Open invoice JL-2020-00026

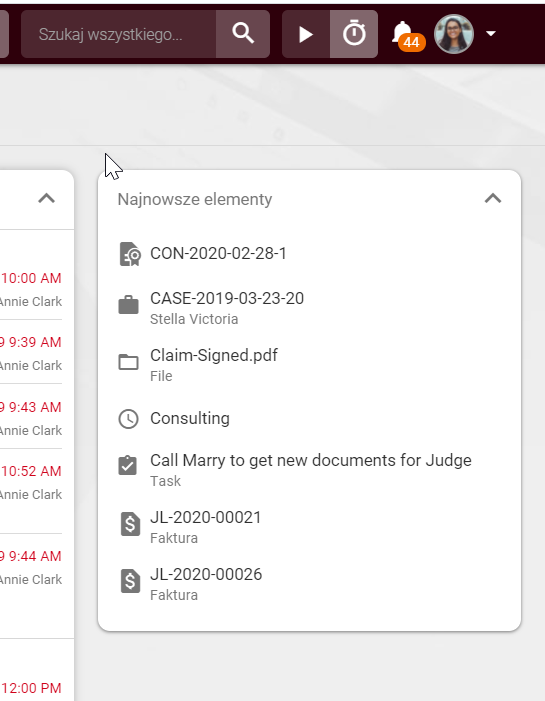point(309,583)
